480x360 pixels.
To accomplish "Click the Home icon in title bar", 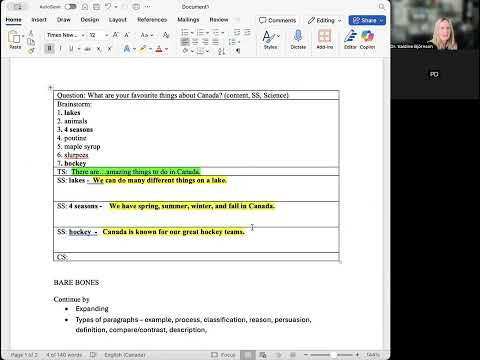I will pos(85,7).
